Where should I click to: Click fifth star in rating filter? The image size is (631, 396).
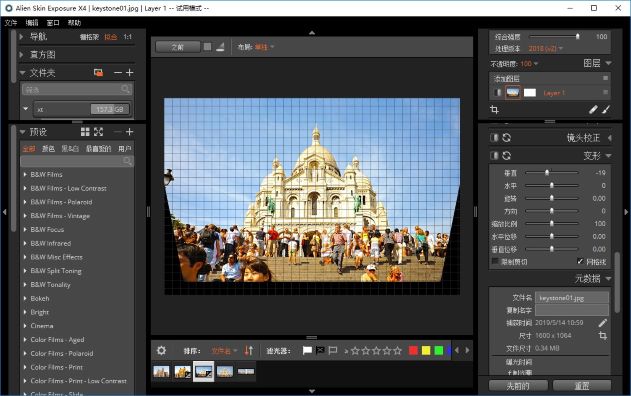coord(398,351)
